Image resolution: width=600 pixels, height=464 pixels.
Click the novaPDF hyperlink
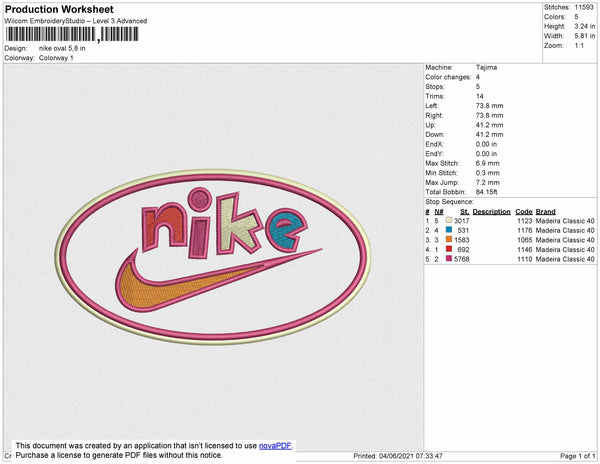pos(275,446)
